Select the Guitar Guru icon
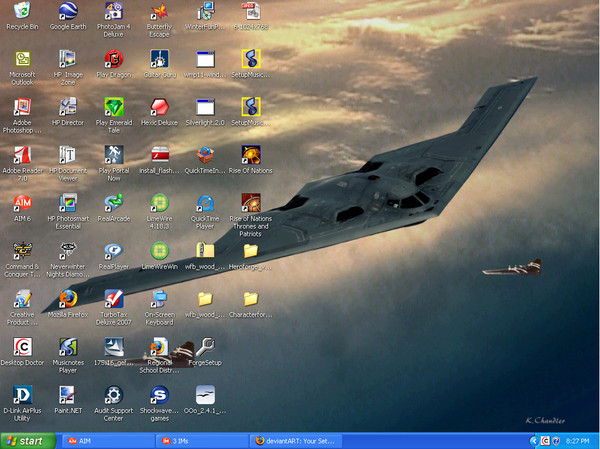The height and width of the screenshot is (449, 600). 160,59
